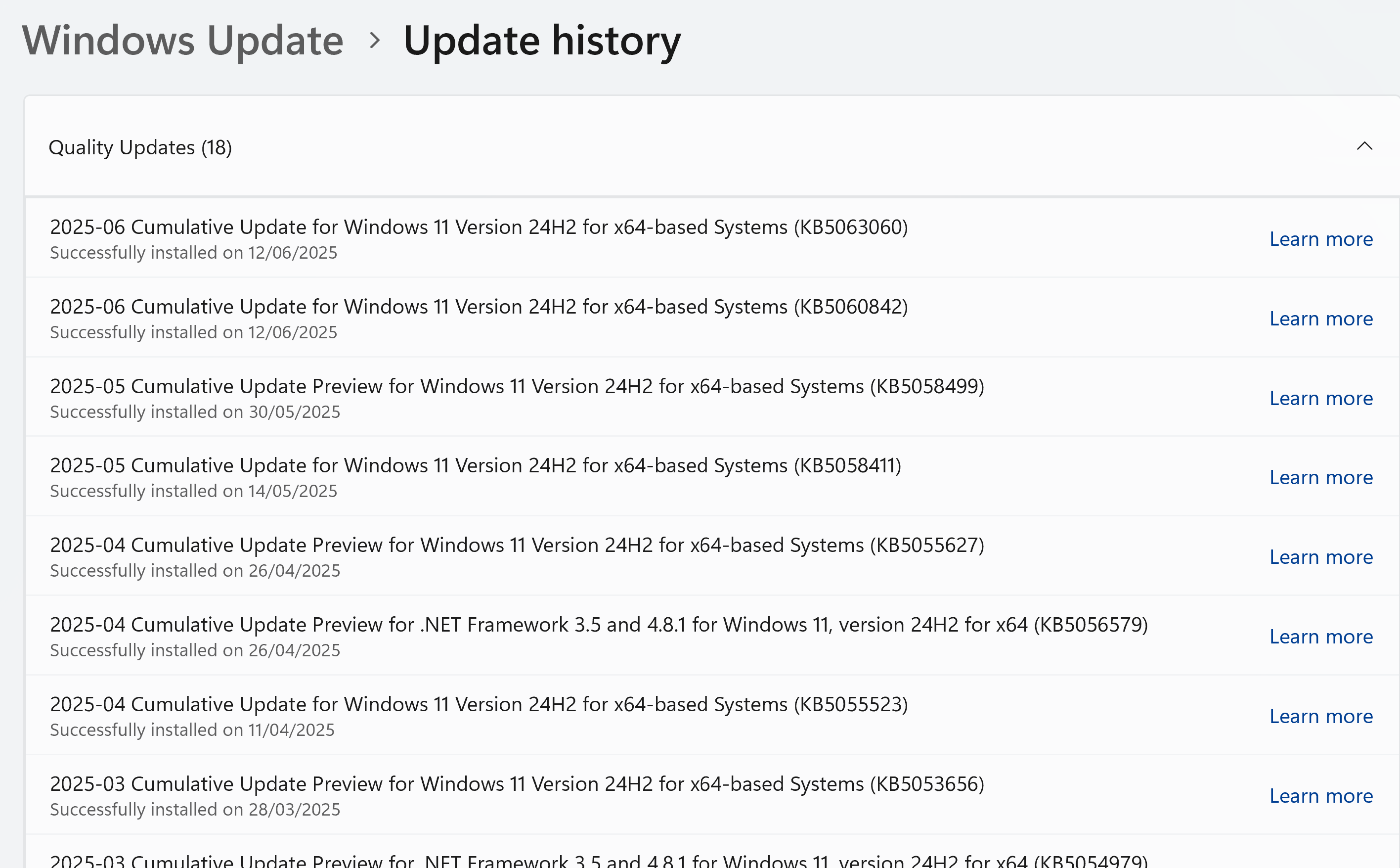
Task: Select the KB5053656 update preview title
Action: click(x=517, y=785)
